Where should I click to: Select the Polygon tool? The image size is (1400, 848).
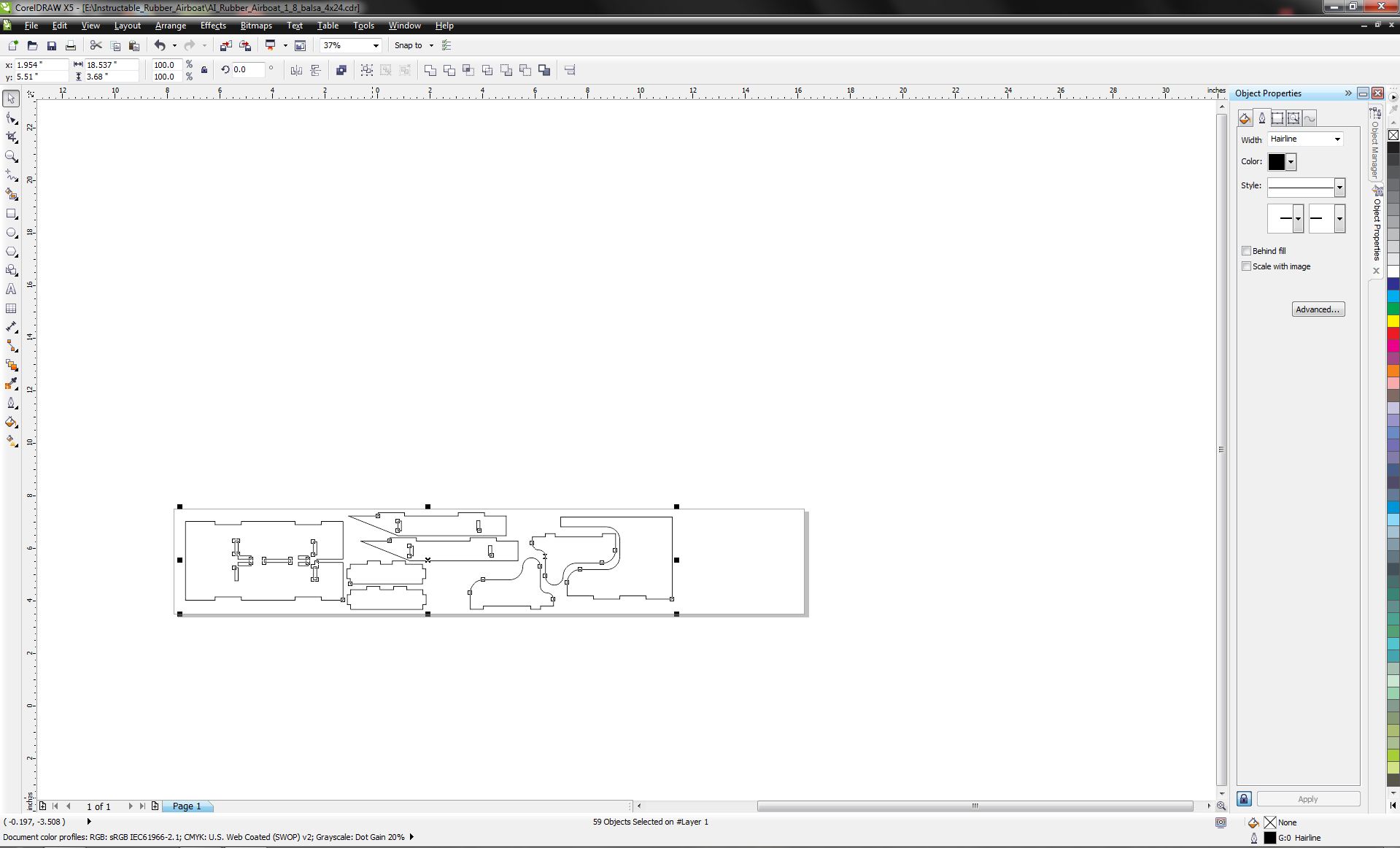tap(12, 252)
